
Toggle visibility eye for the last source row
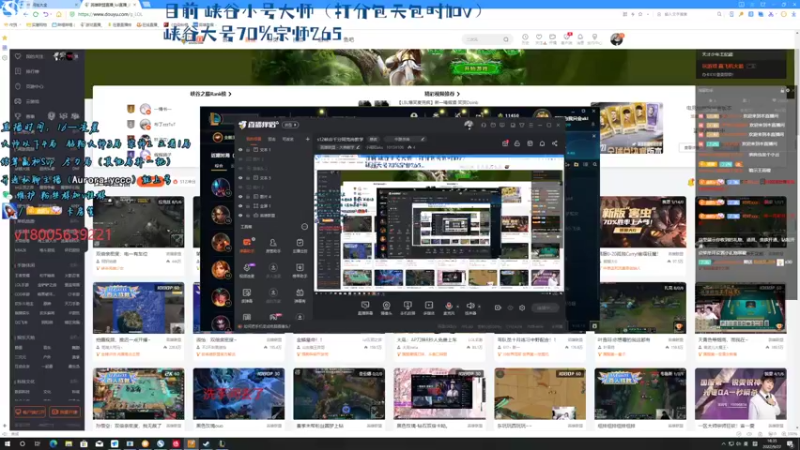click(x=241, y=215)
